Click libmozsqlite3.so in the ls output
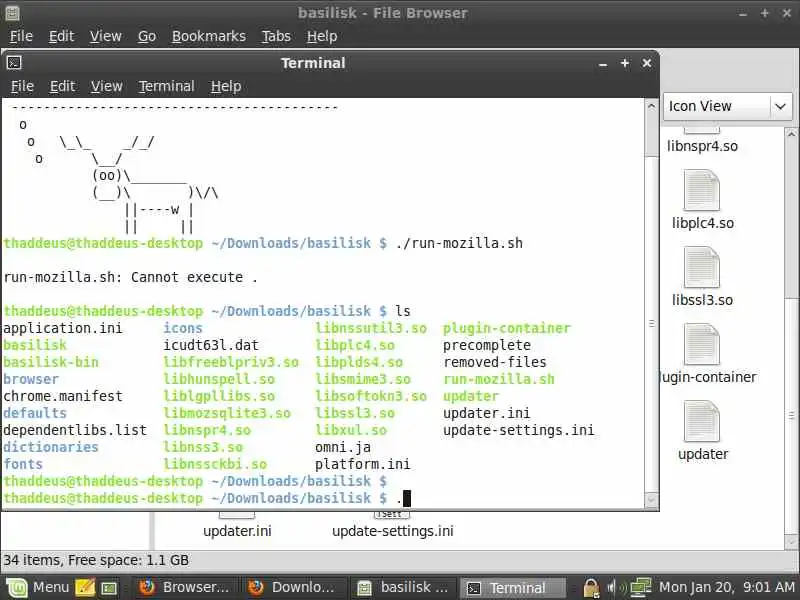Viewport: 800px width, 600px height. coord(227,413)
